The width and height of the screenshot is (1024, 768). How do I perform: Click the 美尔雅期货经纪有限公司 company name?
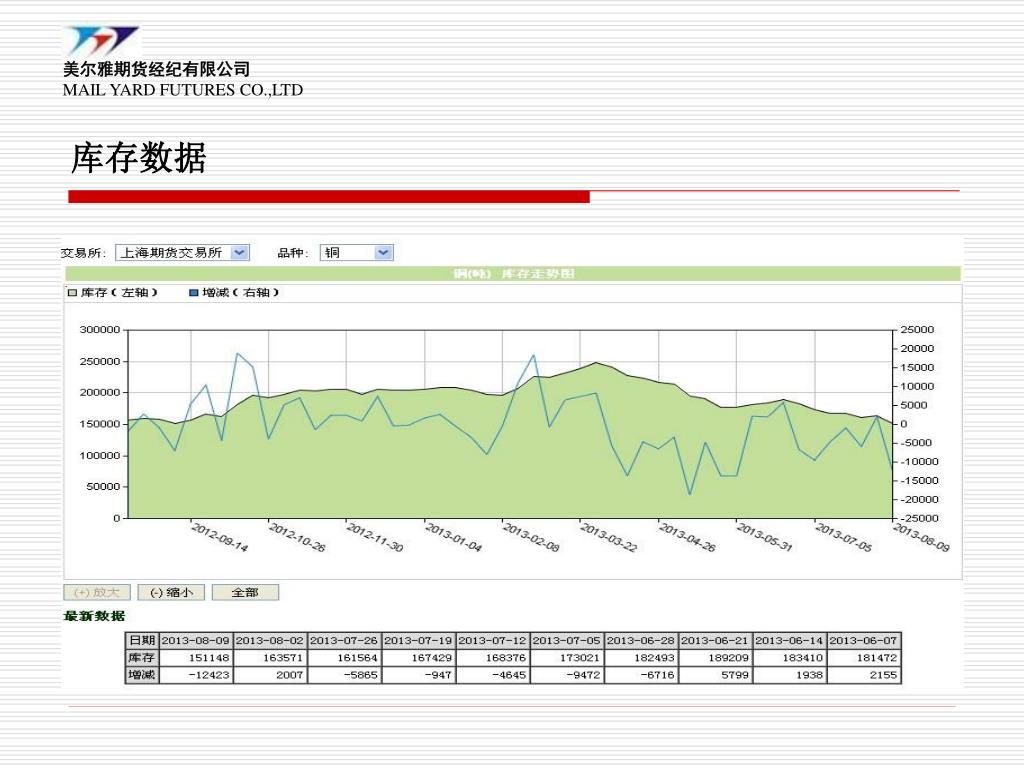[x=157, y=69]
